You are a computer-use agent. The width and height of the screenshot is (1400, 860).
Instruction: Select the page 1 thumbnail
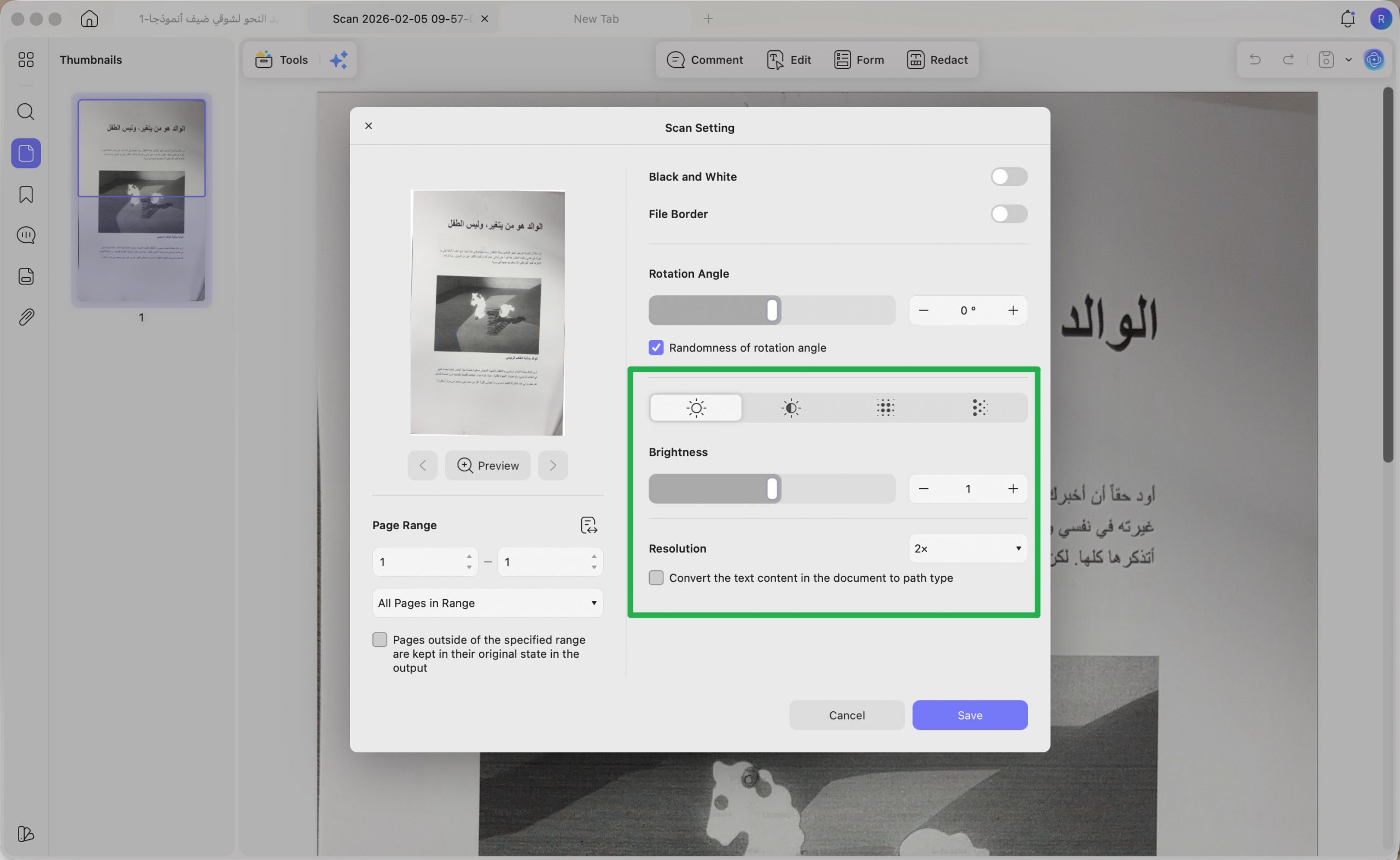tap(142, 200)
